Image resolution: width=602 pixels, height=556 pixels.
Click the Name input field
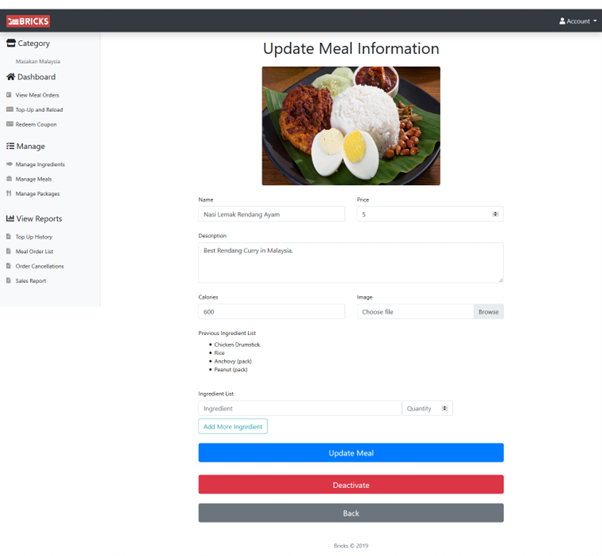point(272,214)
